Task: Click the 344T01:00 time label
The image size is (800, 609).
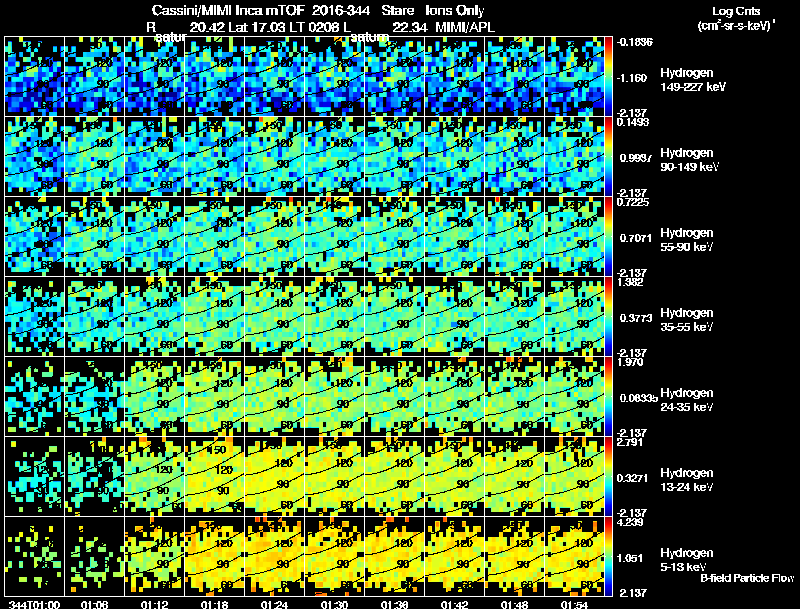Action: click(x=34, y=605)
